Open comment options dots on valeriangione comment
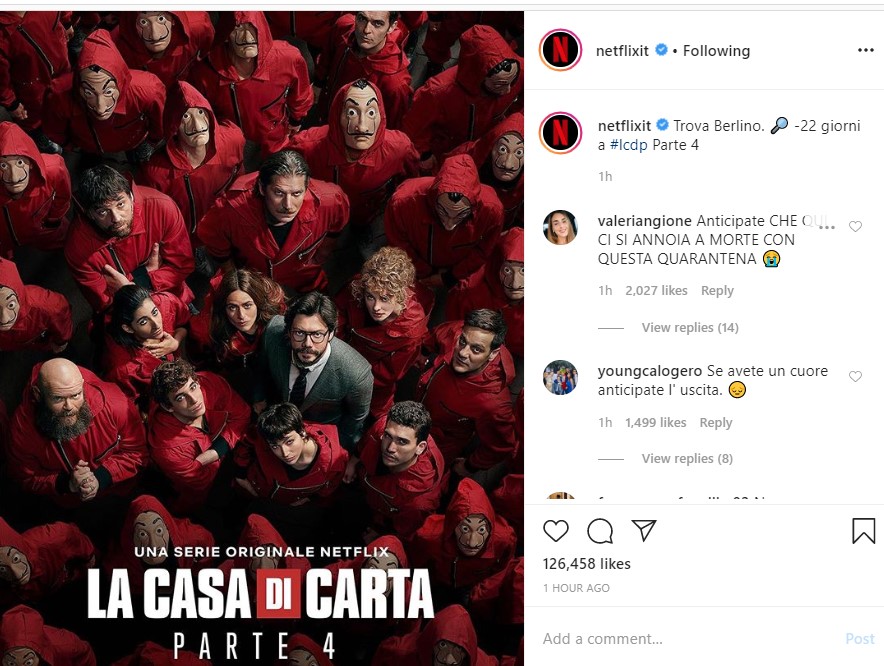The width and height of the screenshot is (884, 666). click(826, 227)
